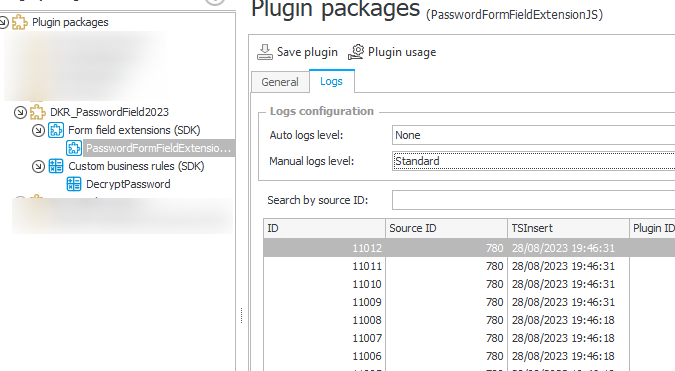Click the Form field extensions (SDK) icon
Image resolution: width=675 pixels, height=371 pixels.
point(56,130)
